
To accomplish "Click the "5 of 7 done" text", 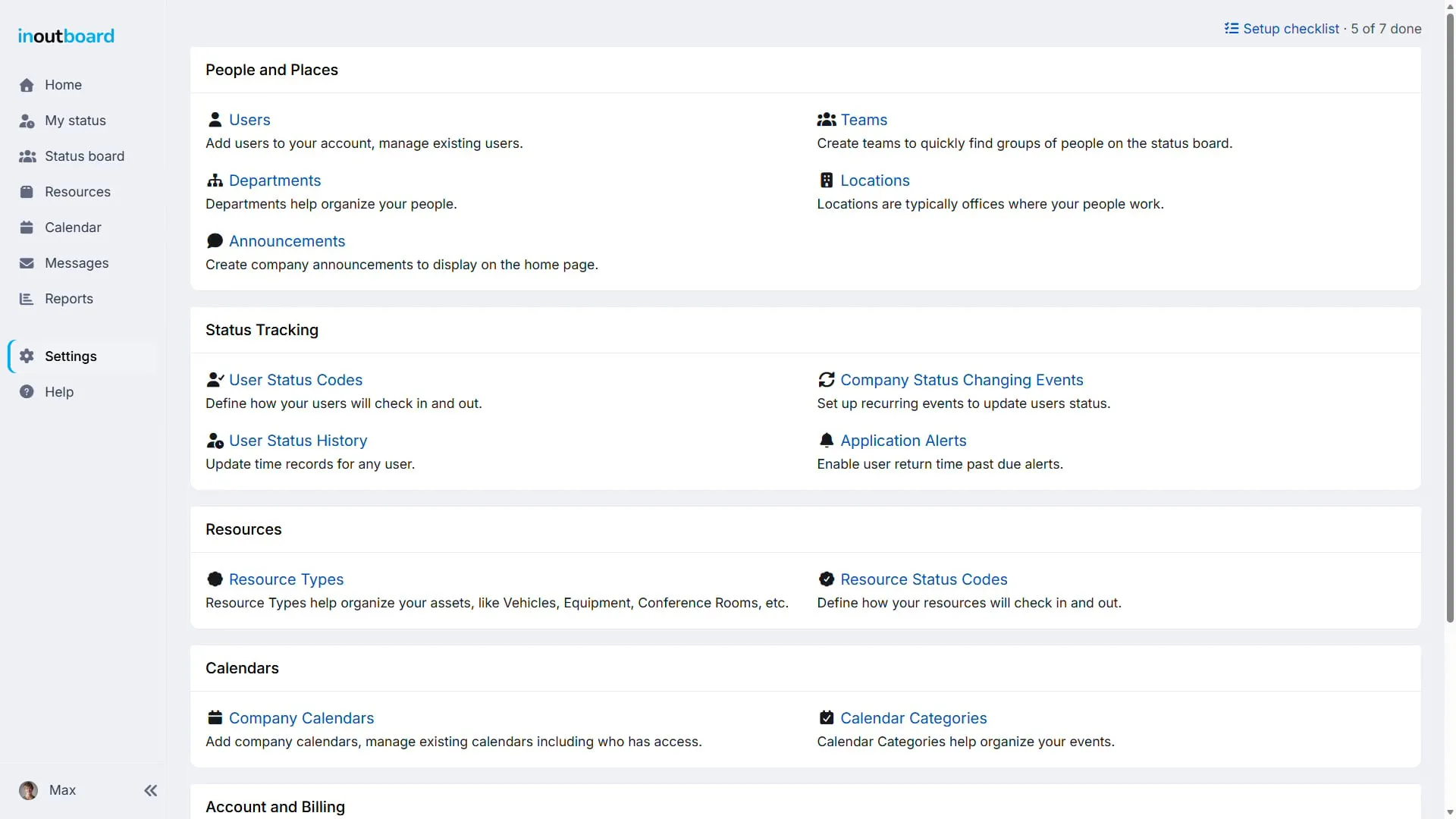I will click(x=1386, y=29).
